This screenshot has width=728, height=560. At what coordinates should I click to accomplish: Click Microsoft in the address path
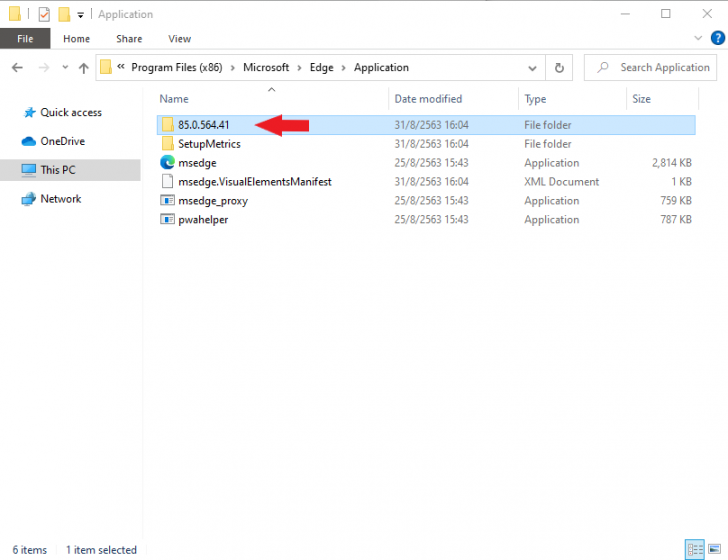(x=266, y=67)
